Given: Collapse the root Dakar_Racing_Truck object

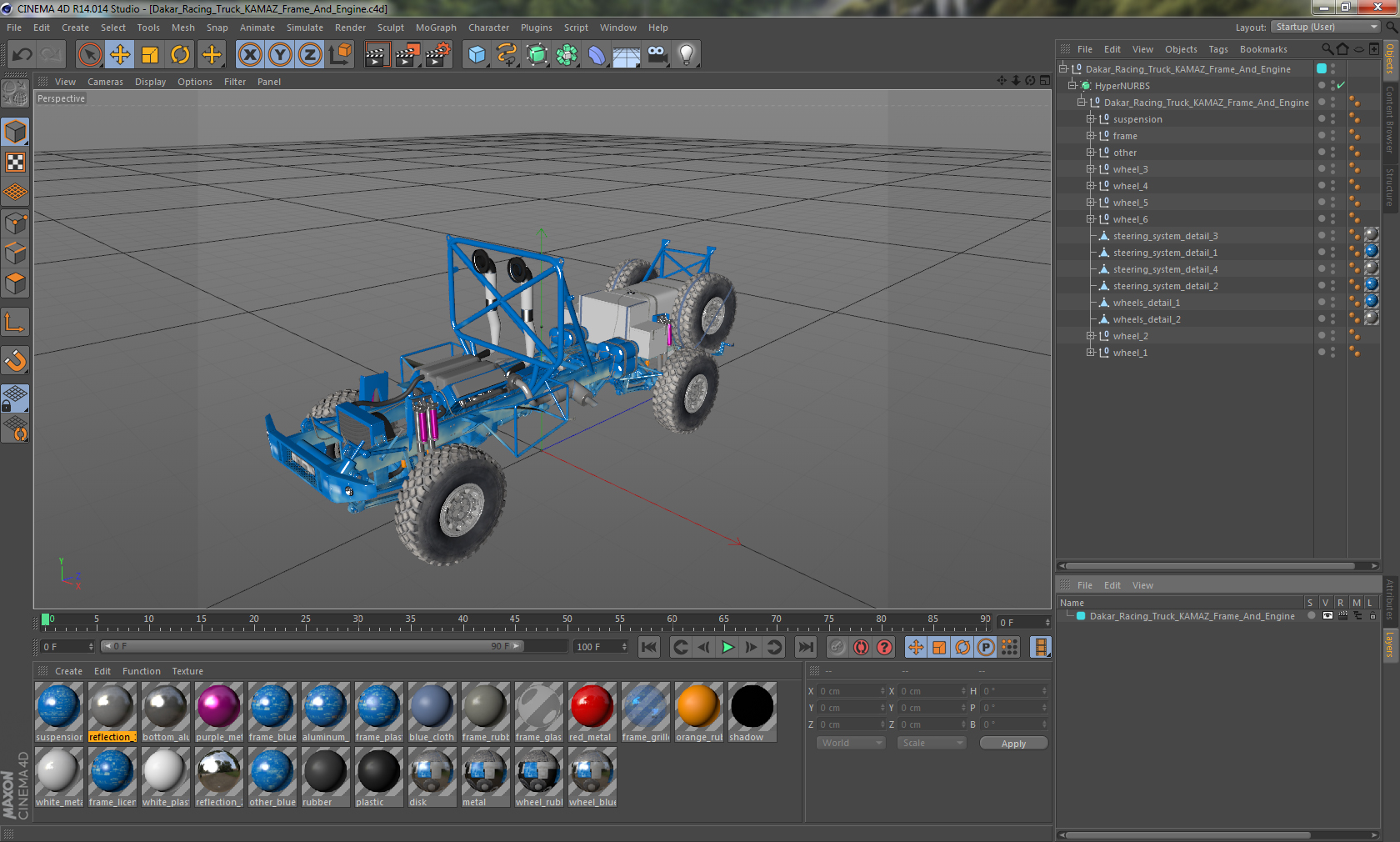Looking at the screenshot, I should [x=1063, y=69].
